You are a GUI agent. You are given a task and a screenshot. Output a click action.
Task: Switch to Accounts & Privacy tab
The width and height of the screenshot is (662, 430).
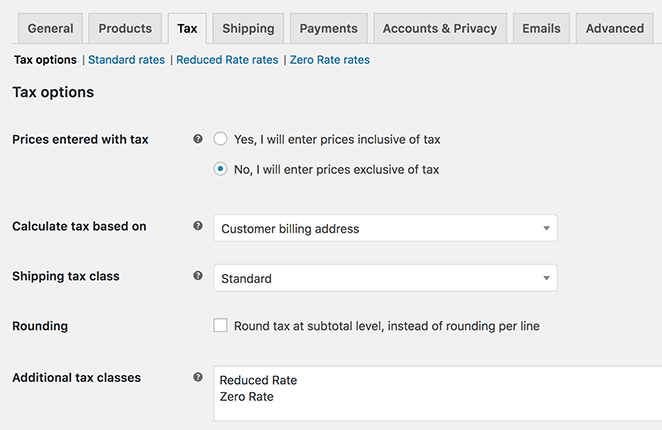440,29
